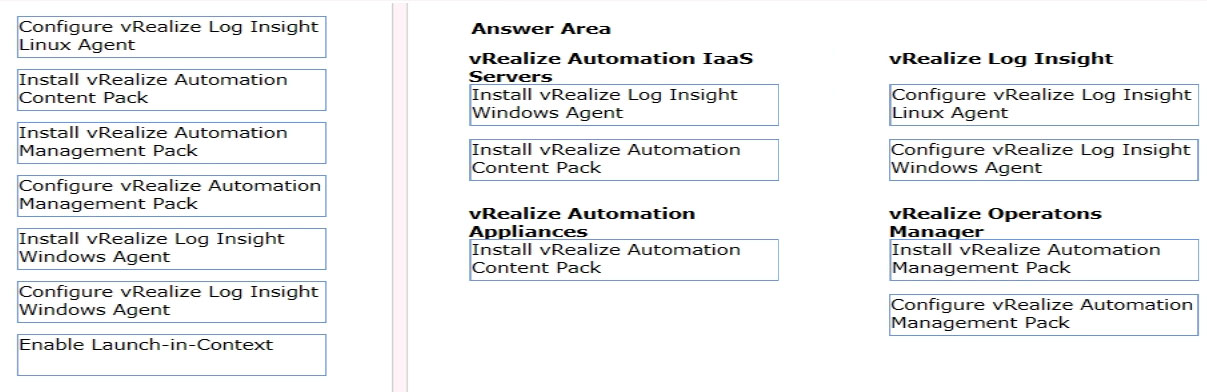Select Install Log Insight Windows Agent source item

coord(172,249)
